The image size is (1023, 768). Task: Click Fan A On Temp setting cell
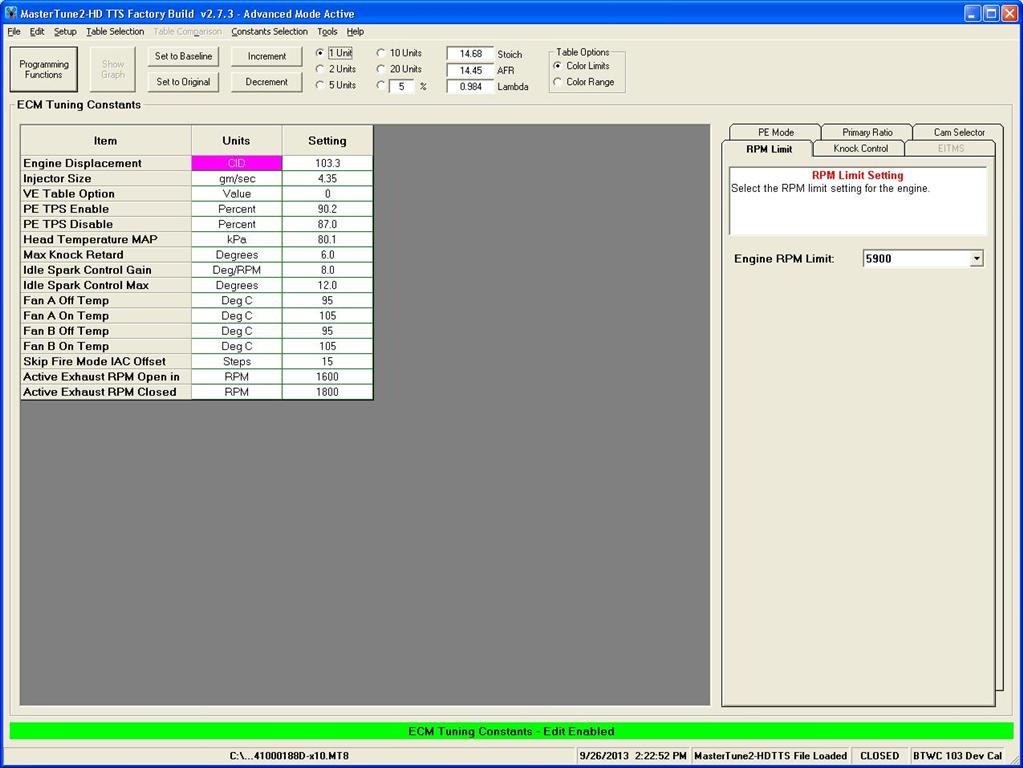[328, 315]
